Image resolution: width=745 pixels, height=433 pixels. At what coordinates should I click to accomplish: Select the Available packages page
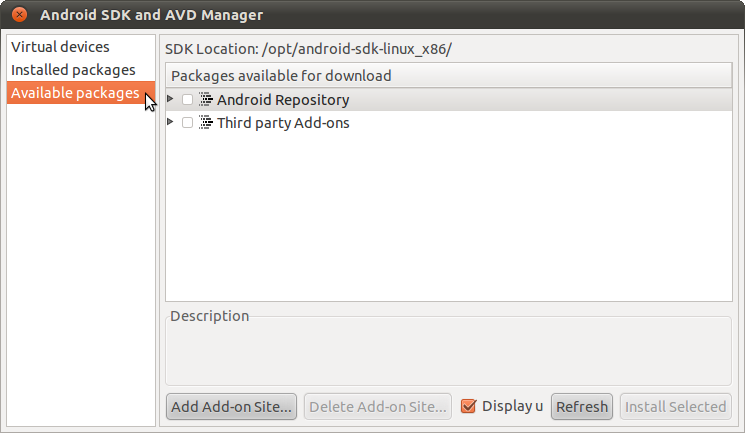pyautogui.click(x=75, y=93)
